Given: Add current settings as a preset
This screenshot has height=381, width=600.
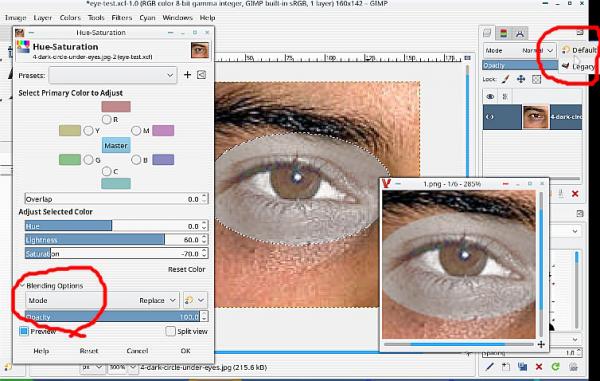Looking at the screenshot, I should [x=187, y=75].
